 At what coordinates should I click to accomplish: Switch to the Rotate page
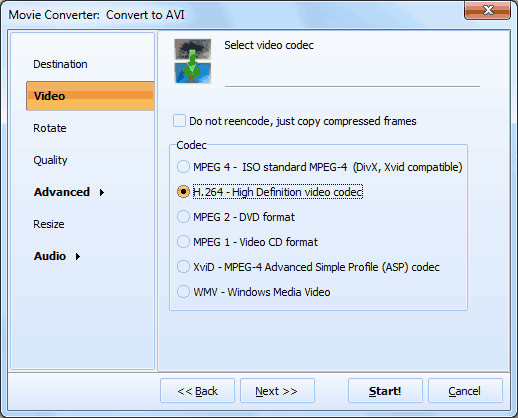pos(50,128)
